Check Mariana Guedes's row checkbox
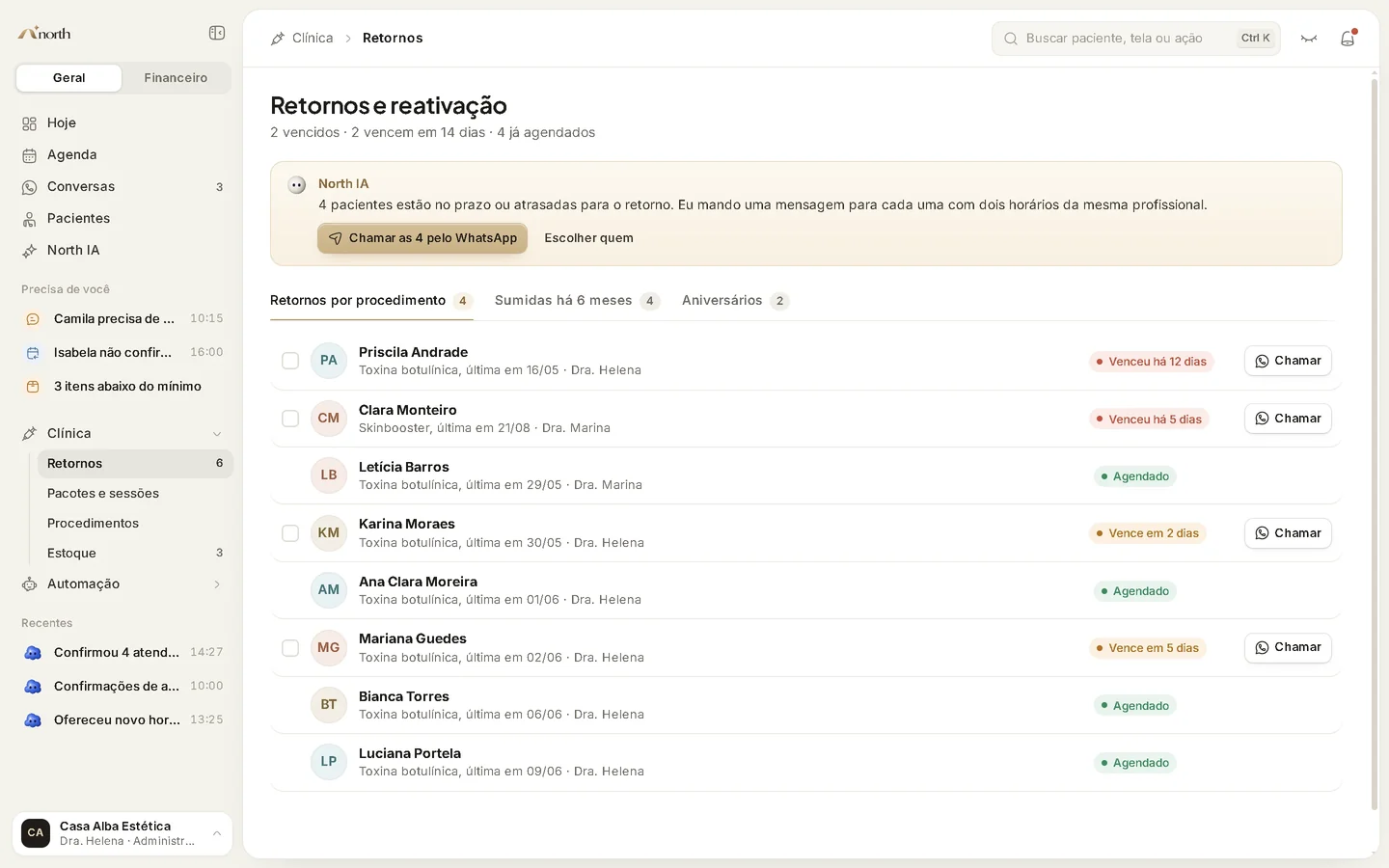The image size is (1389, 868). 290,648
